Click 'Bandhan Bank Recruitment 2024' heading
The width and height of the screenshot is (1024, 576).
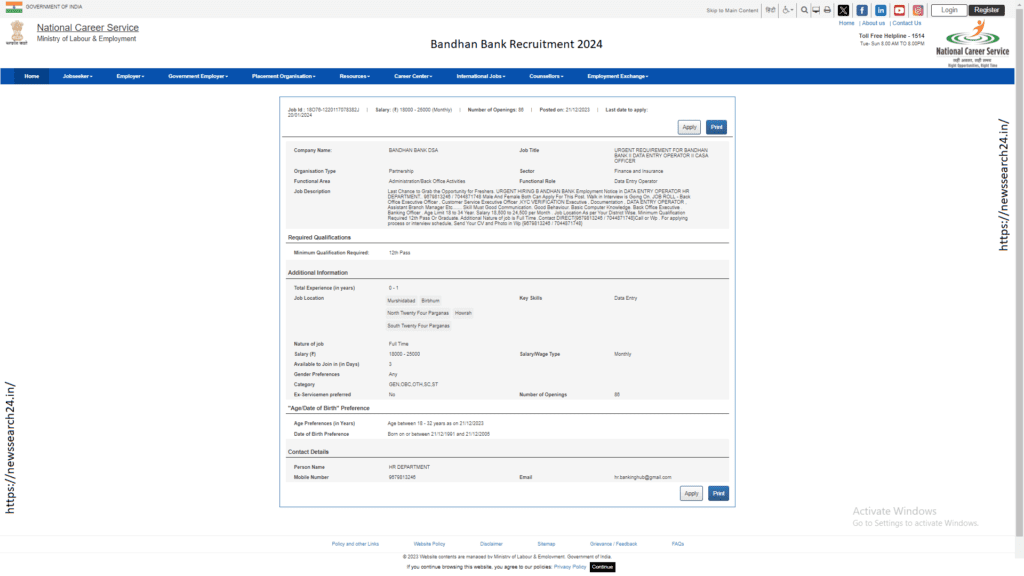click(516, 44)
